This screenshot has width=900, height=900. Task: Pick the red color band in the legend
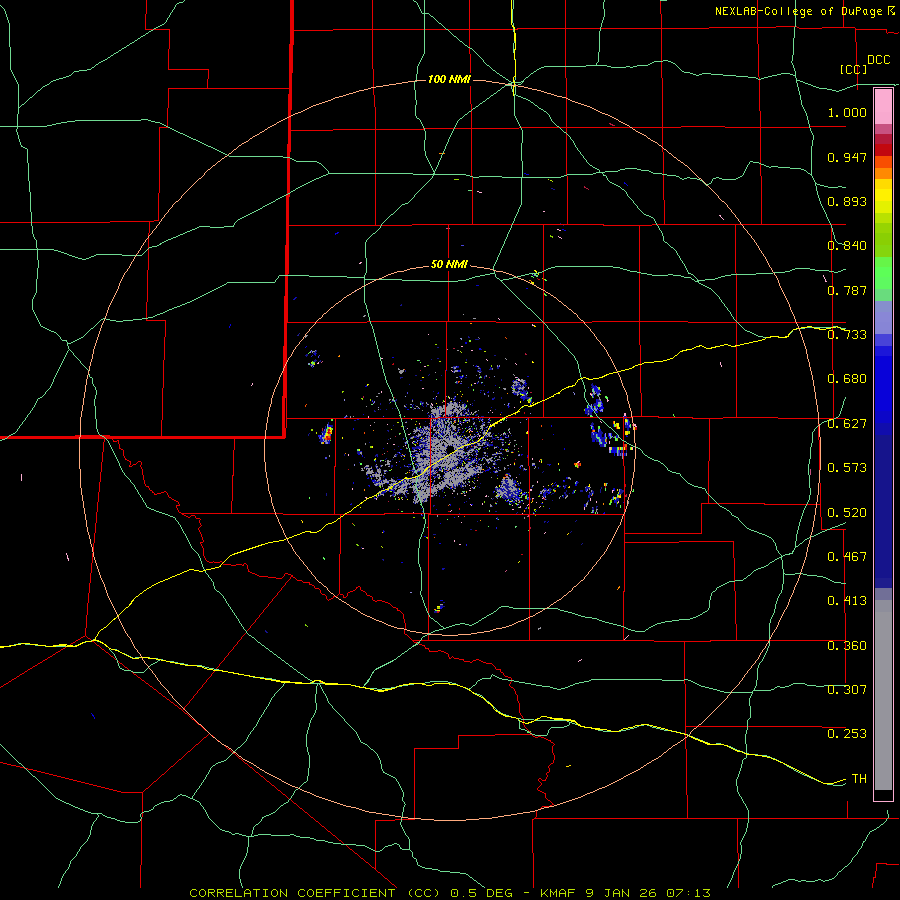click(883, 150)
